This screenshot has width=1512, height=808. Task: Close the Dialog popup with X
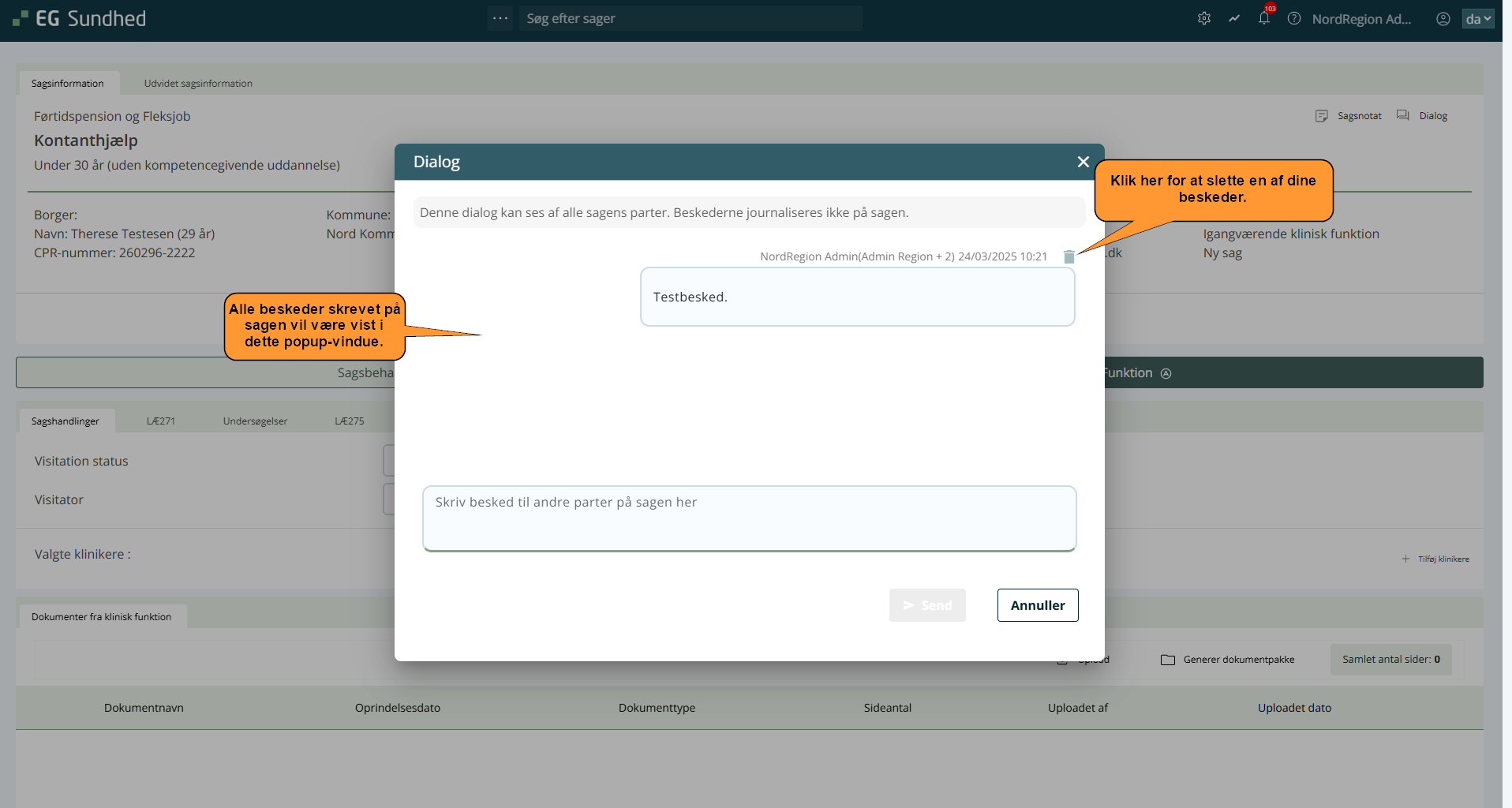[1083, 162]
